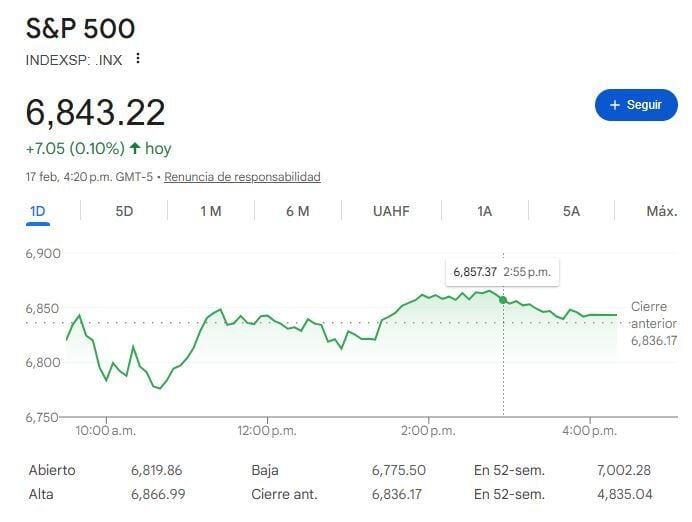Click the green chart point at 2:55 p.m.

tap(503, 297)
